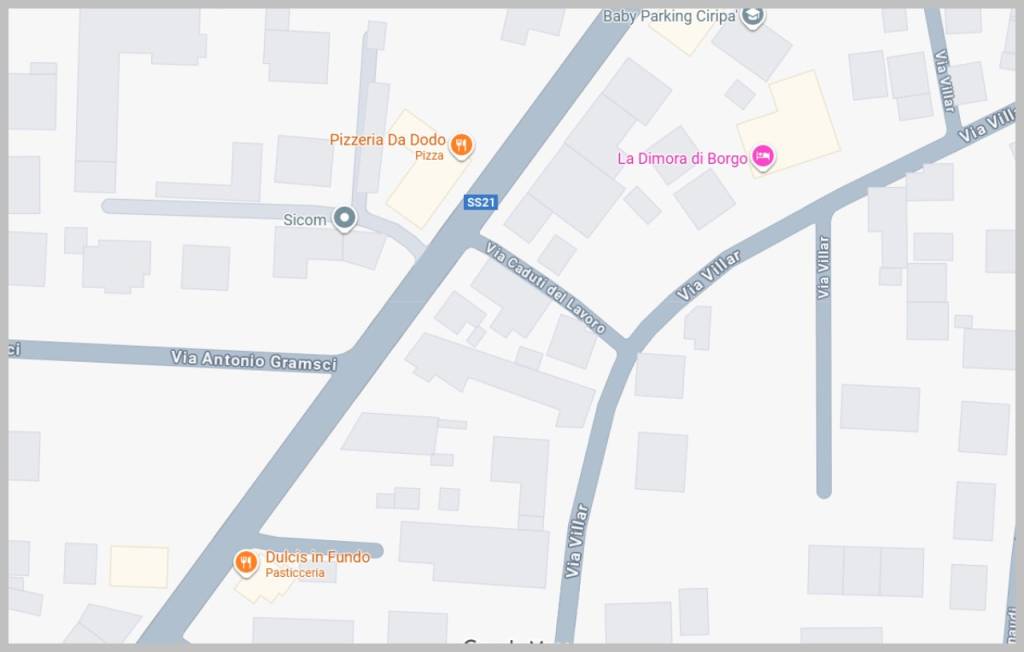Click the La Dimora di Borgo label
The image size is (1024, 652).
(x=682, y=159)
